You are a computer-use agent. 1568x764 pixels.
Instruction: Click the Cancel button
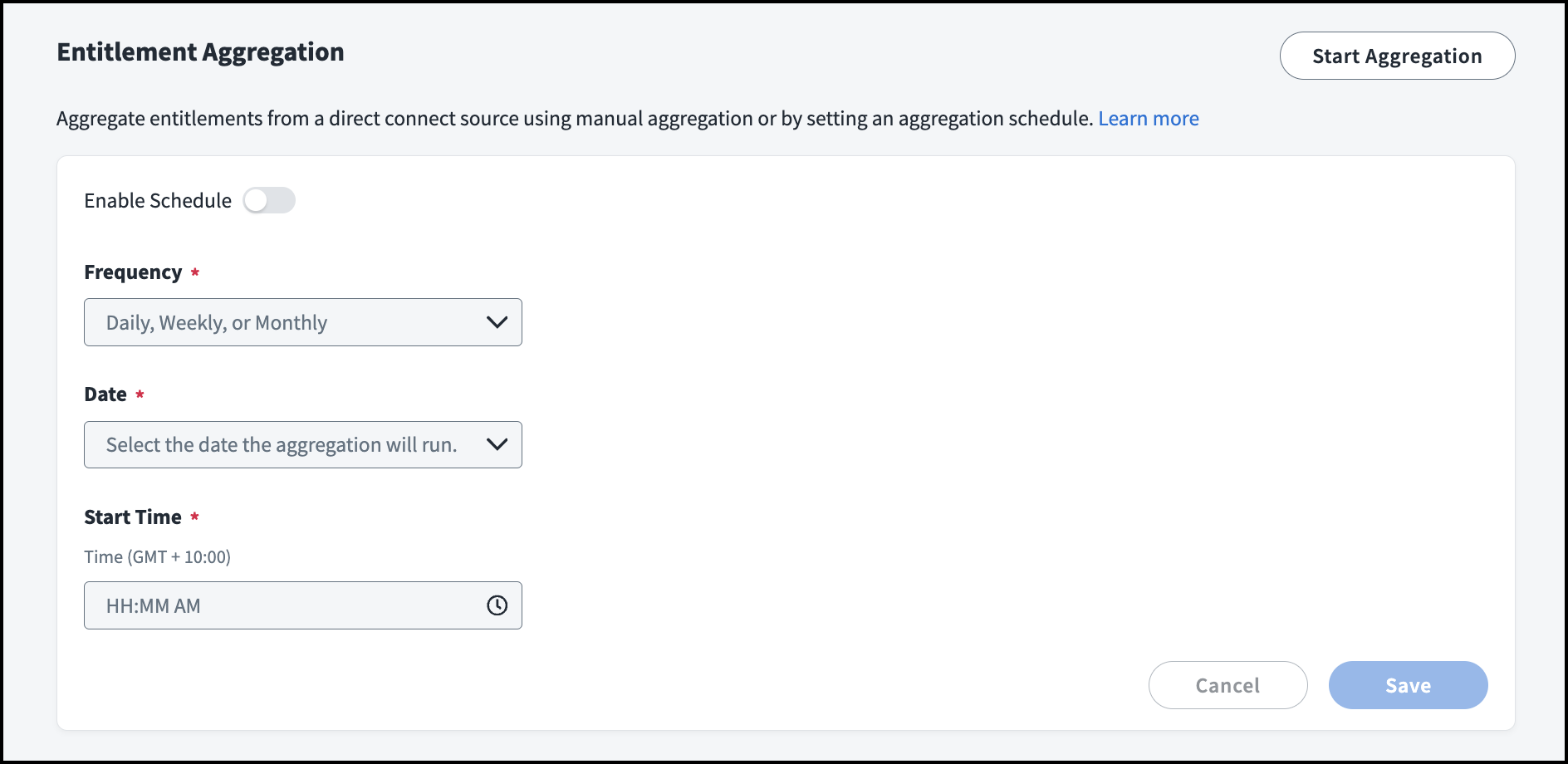click(x=1227, y=685)
